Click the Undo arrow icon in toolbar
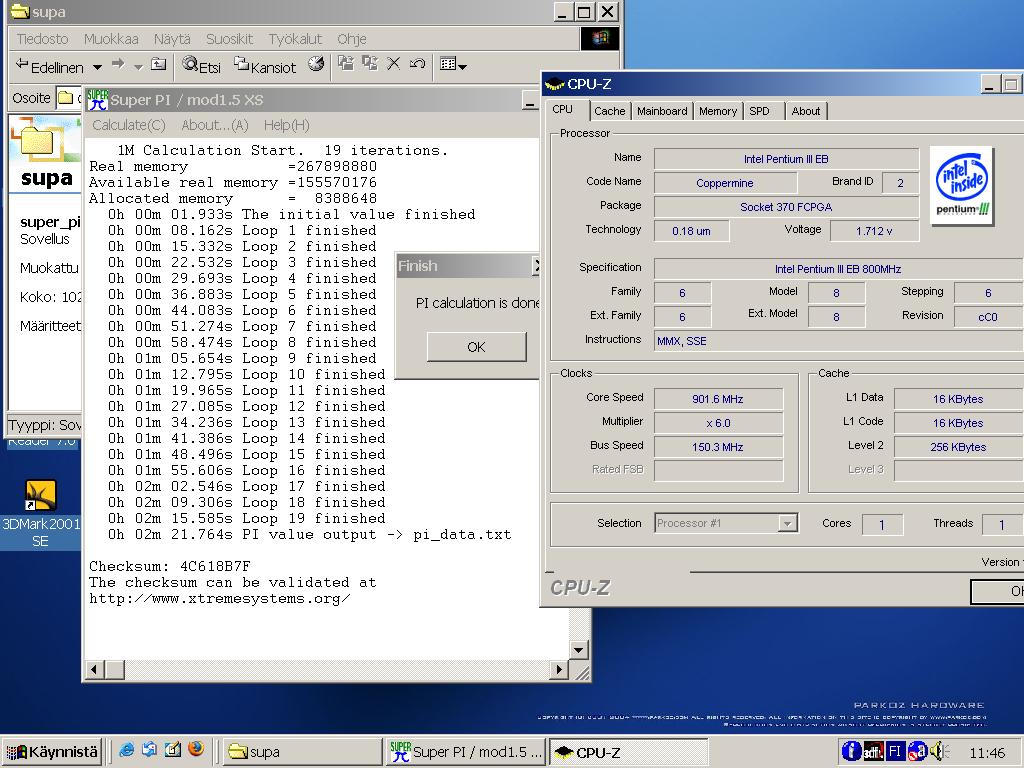The height and width of the screenshot is (768, 1024). click(x=417, y=63)
